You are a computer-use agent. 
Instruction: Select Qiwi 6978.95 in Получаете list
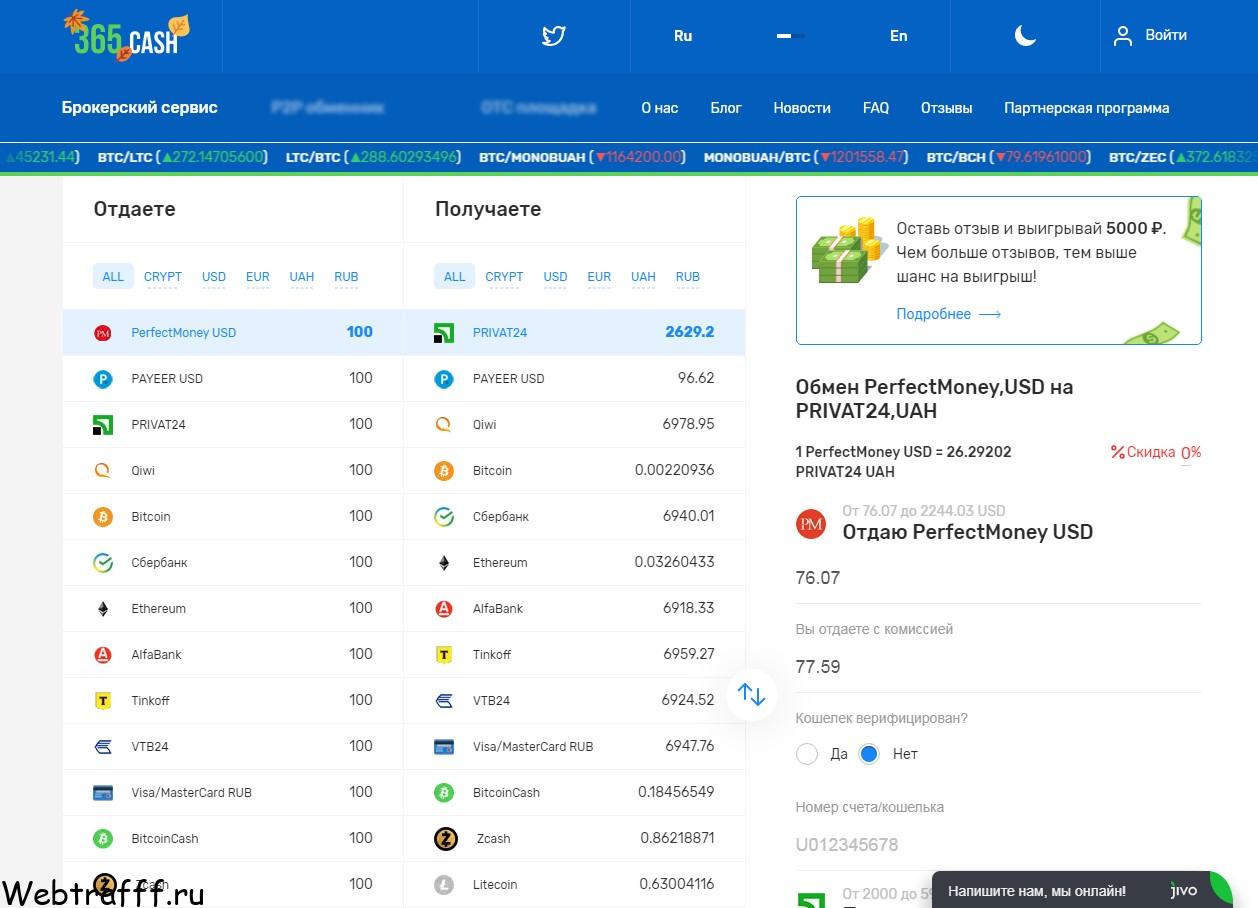(x=574, y=425)
